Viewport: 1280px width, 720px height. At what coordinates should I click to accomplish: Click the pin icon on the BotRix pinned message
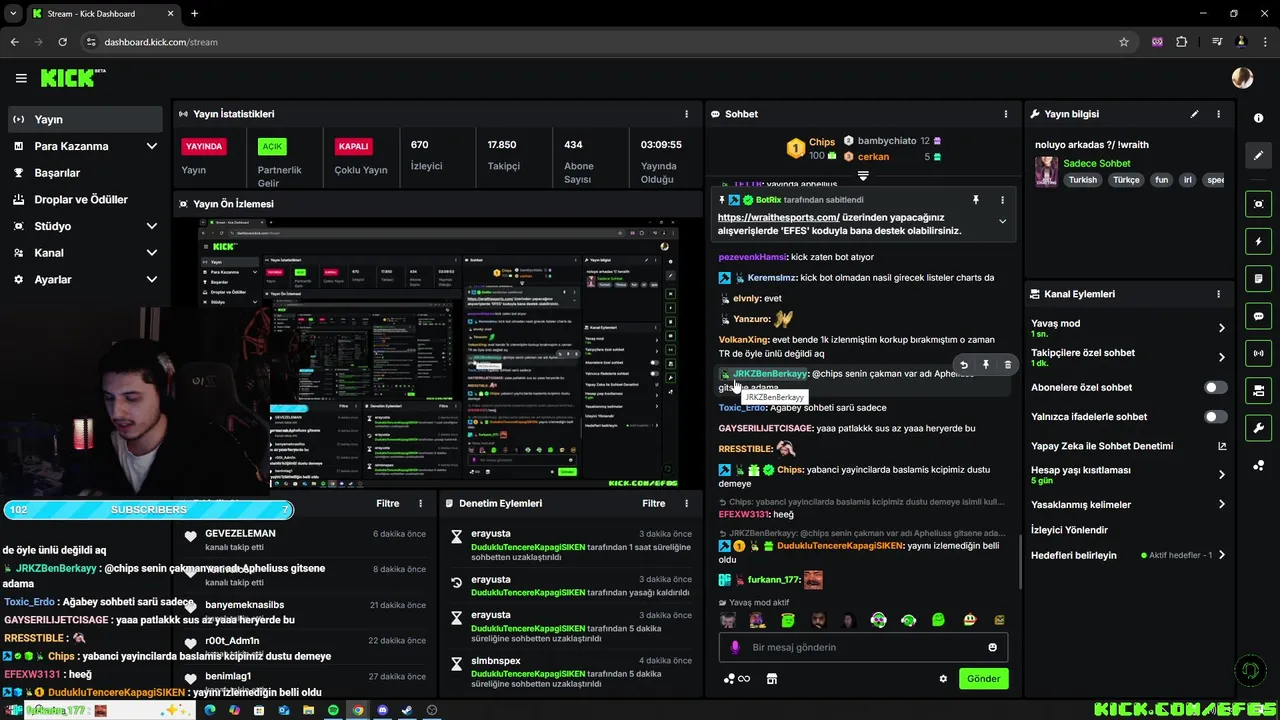pos(976,200)
